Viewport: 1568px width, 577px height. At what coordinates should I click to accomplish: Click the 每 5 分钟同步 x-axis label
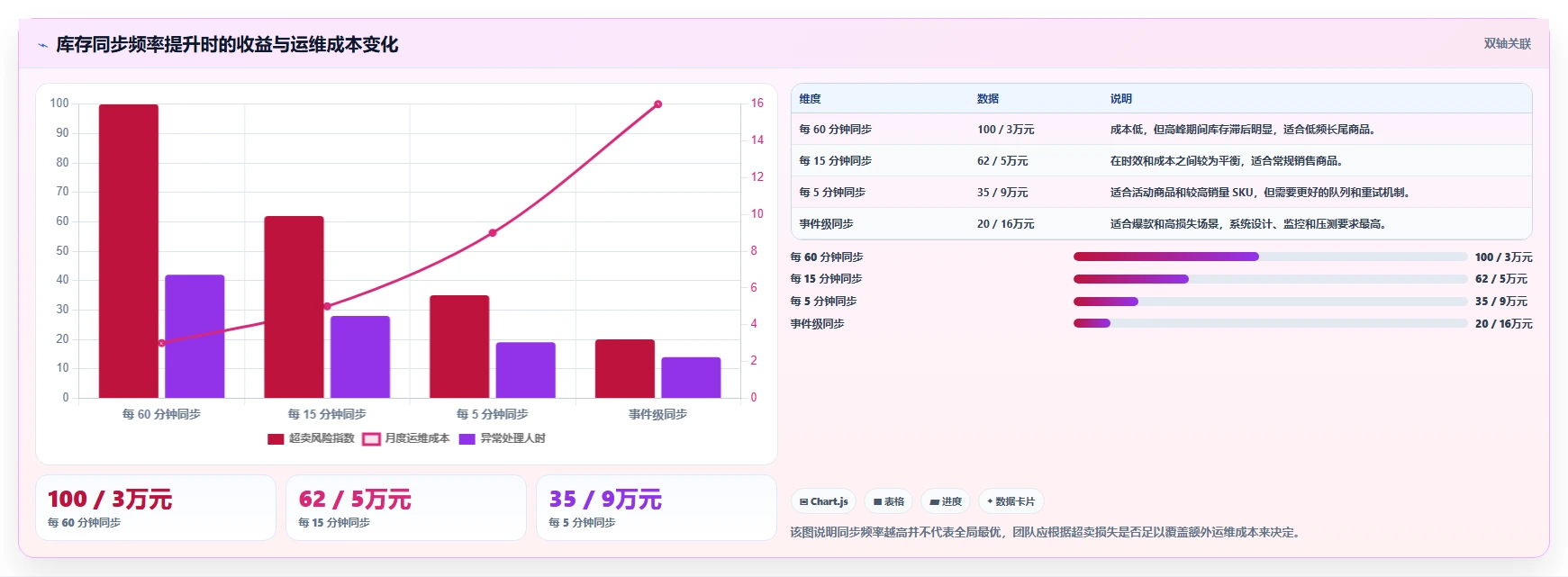(493, 414)
